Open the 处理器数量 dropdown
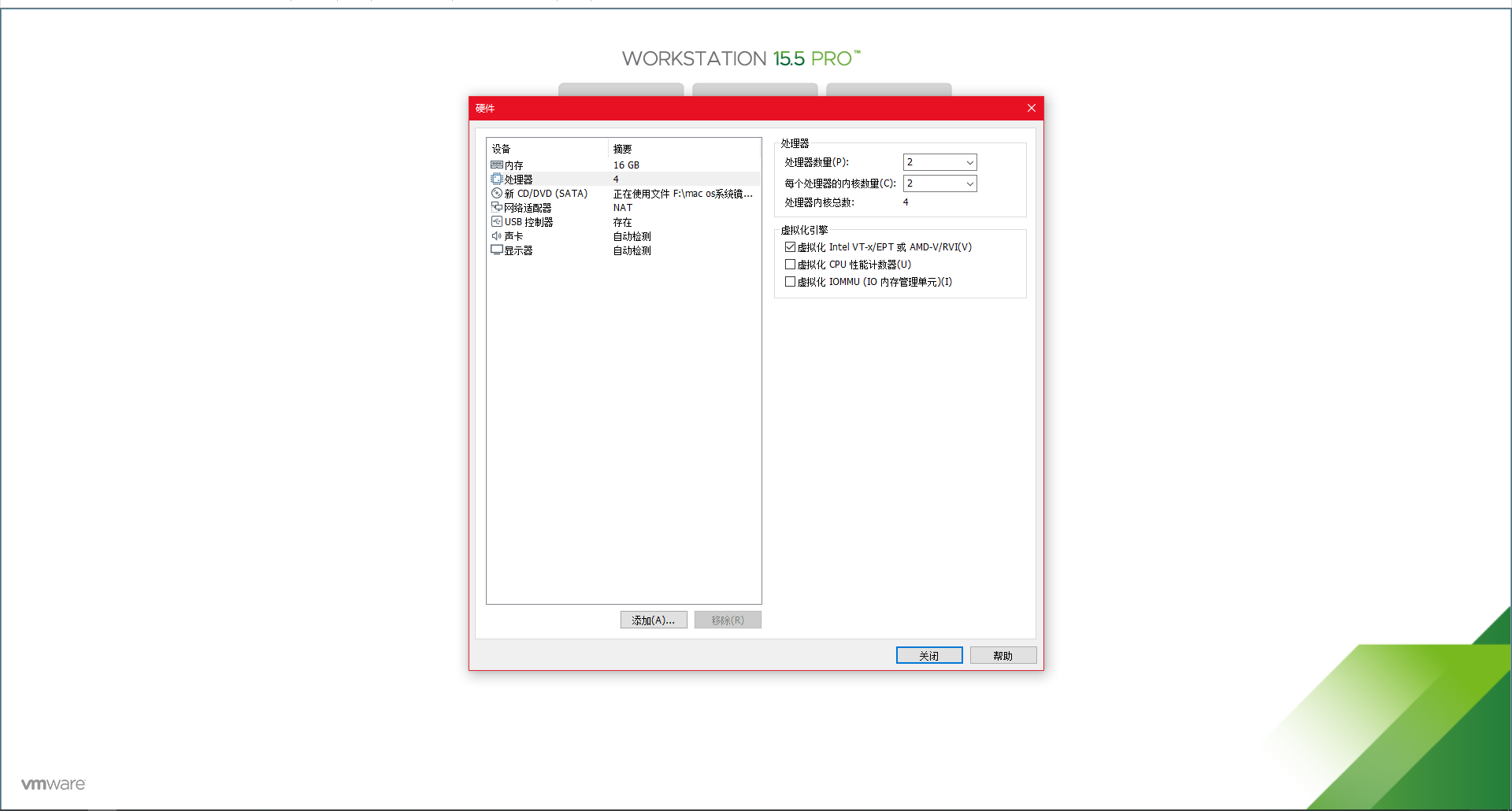This screenshot has height=811, width=1512. (940, 162)
